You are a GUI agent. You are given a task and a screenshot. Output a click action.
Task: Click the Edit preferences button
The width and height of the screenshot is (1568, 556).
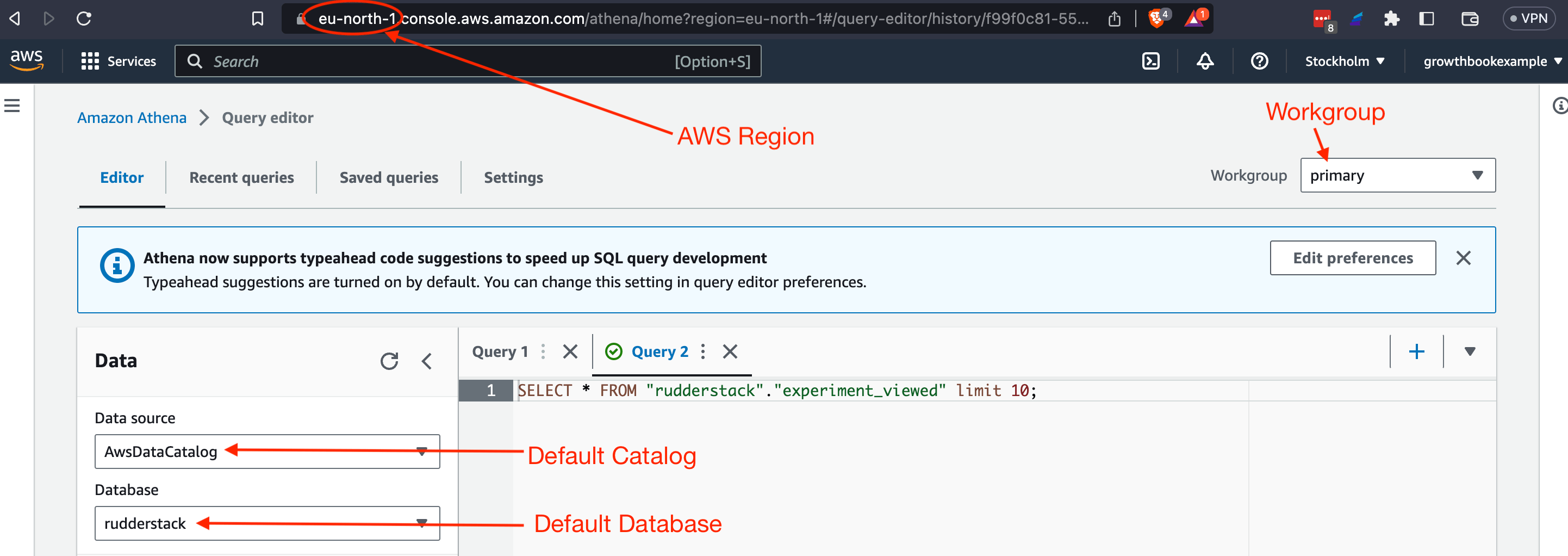click(1352, 258)
